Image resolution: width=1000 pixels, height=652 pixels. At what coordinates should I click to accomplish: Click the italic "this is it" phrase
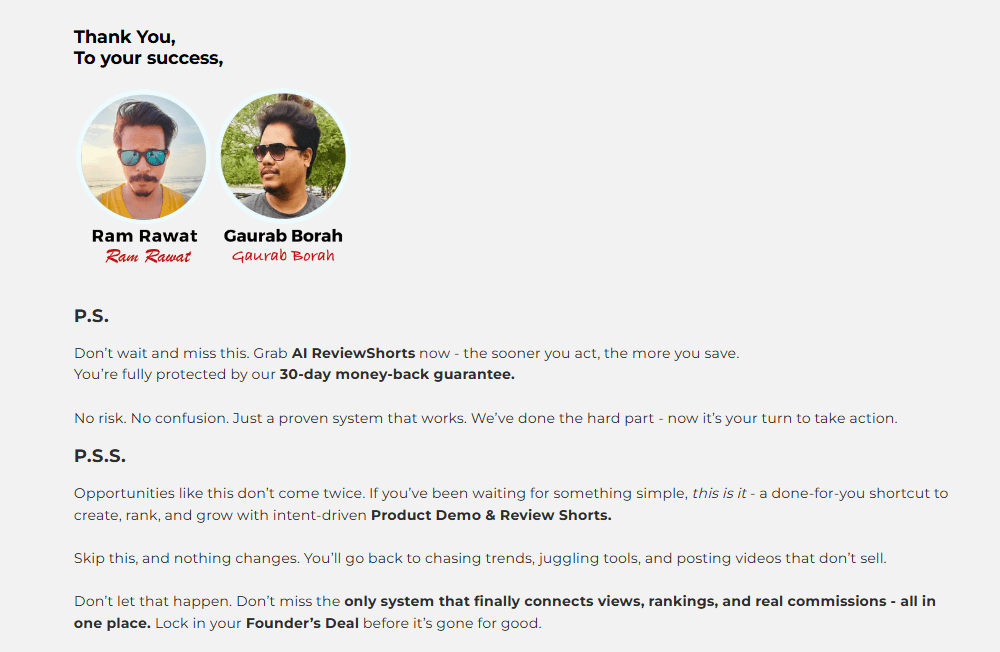coord(719,494)
